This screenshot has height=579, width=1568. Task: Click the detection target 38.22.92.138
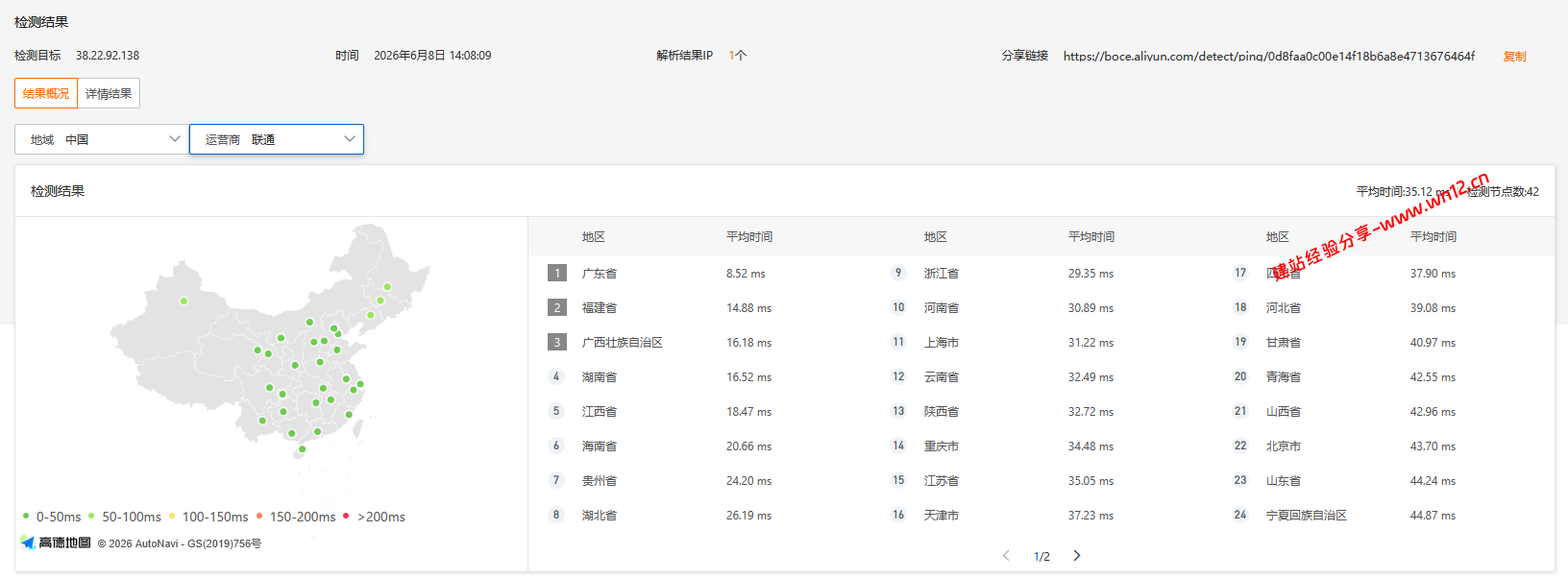[x=108, y=56]
